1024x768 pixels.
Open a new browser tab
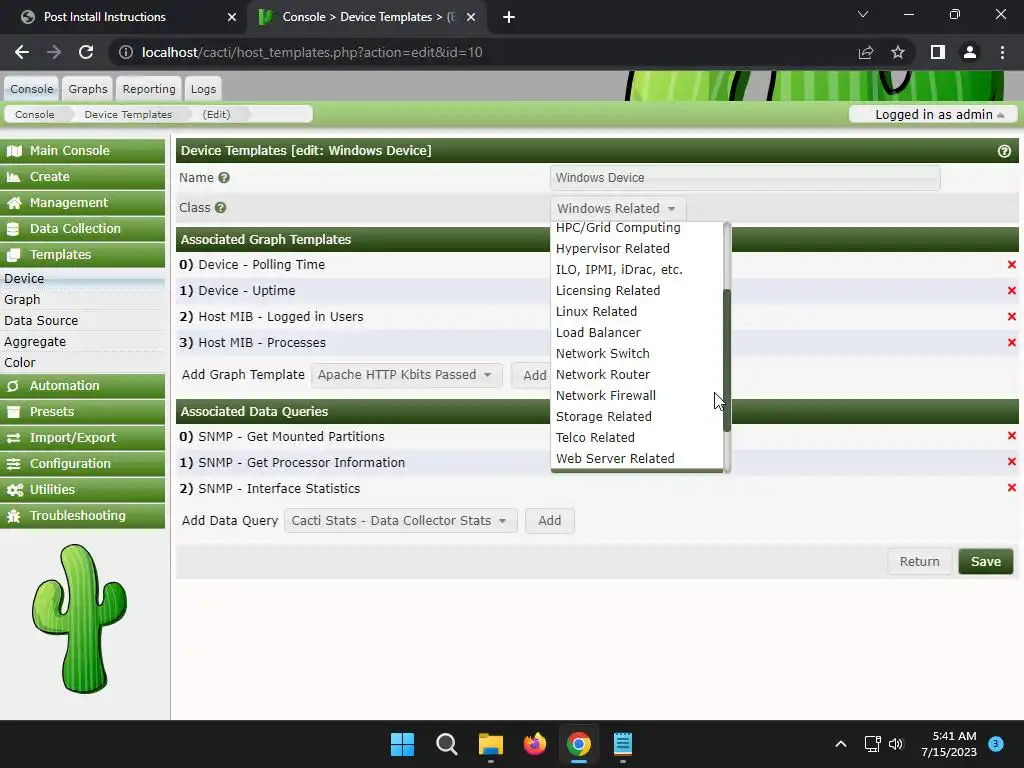click(509, 17)
